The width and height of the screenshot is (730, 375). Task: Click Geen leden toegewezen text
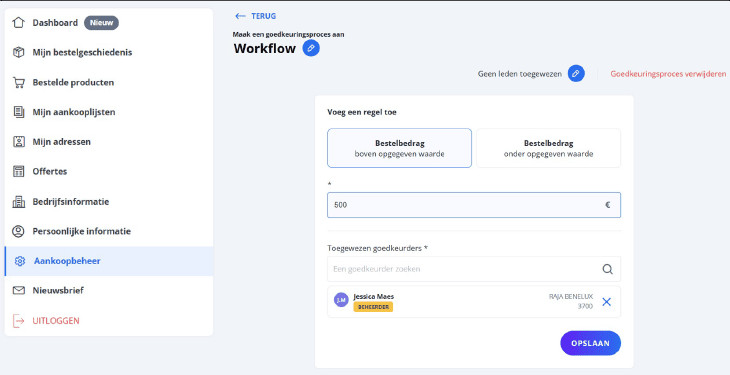click(520, 74)
